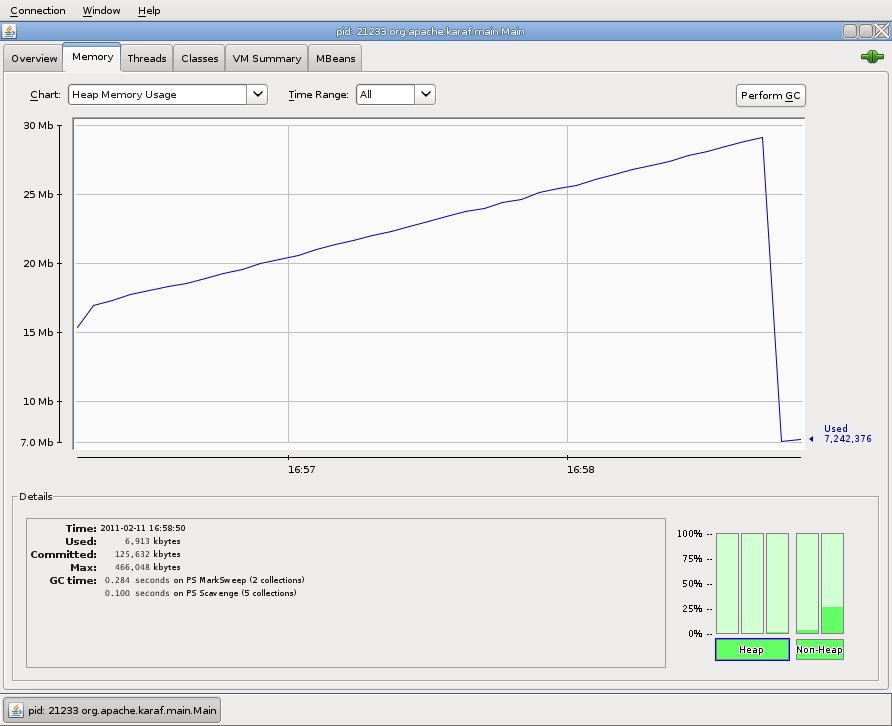This screenshot has height=726, width=892.
Task: Click the pid 21233 taskbar button at bottom
Action: tap(112, 711)
